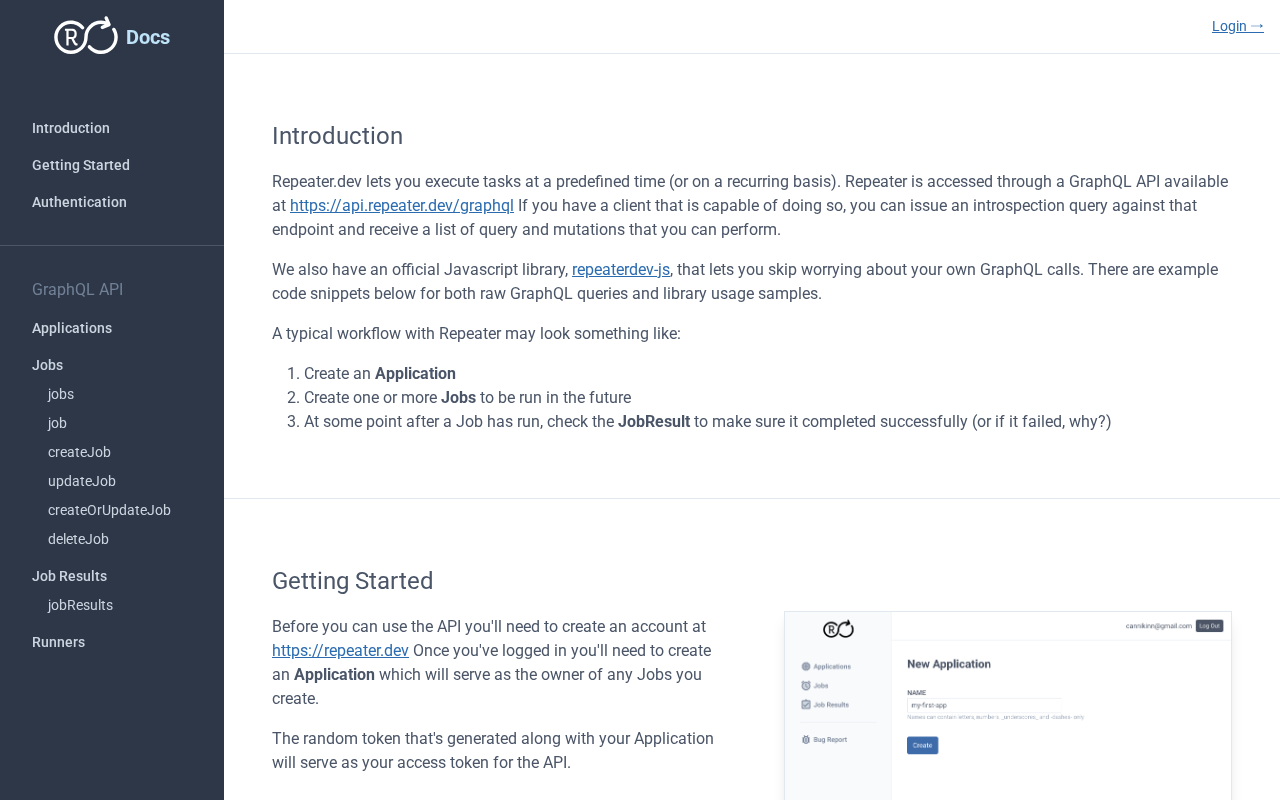Open Jobs sidebar section
Viewport: 1280px width, 800px height.
coord(47,365)
